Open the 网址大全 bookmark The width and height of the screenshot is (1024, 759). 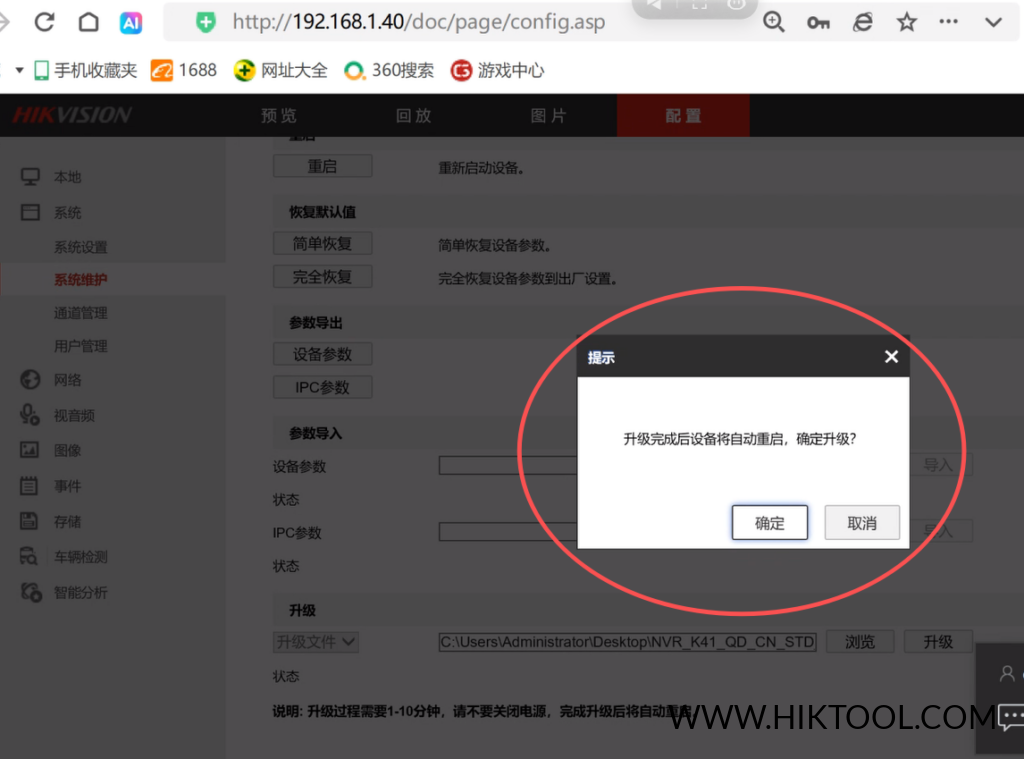point(281,70)
